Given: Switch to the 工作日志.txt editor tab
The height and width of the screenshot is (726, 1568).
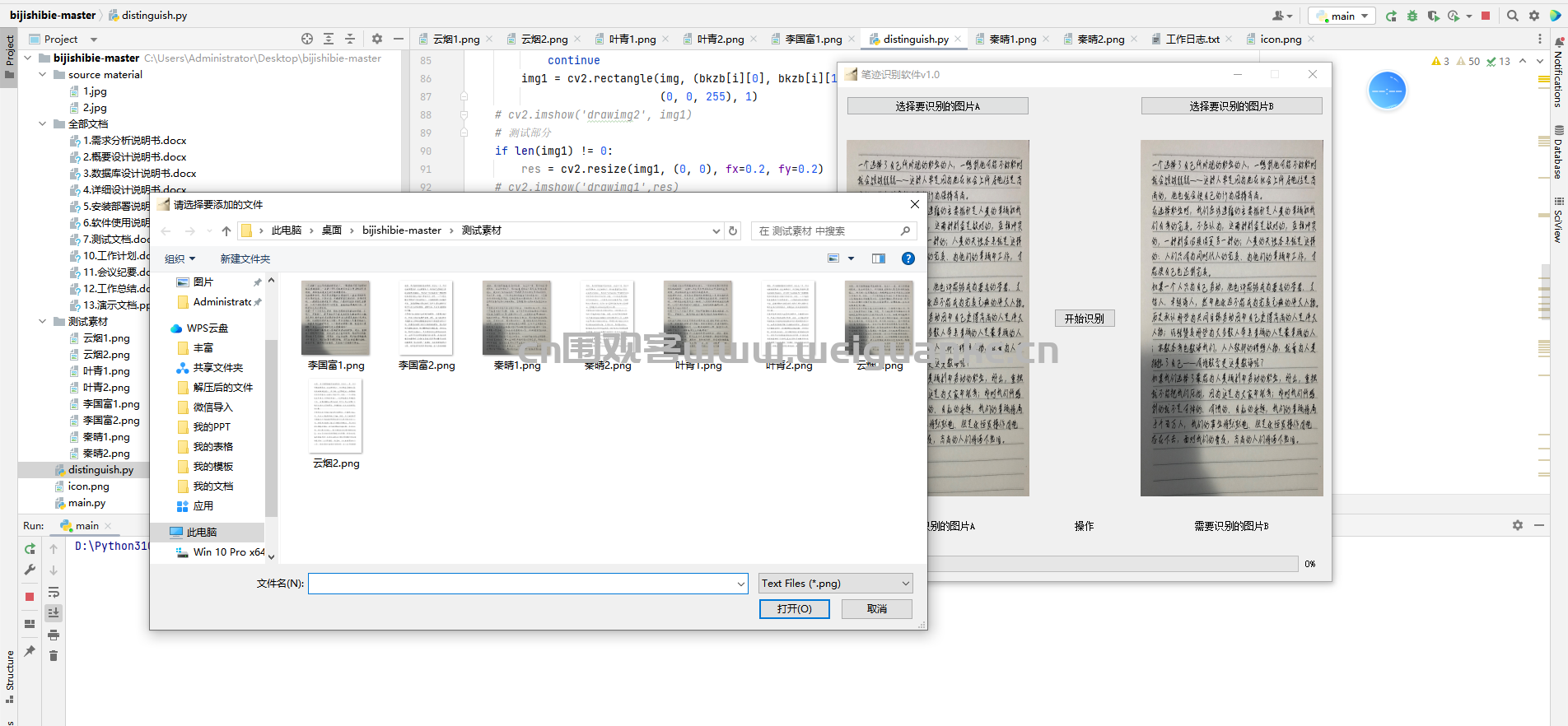Looking at the screenshot, I should coord(1192,39).
